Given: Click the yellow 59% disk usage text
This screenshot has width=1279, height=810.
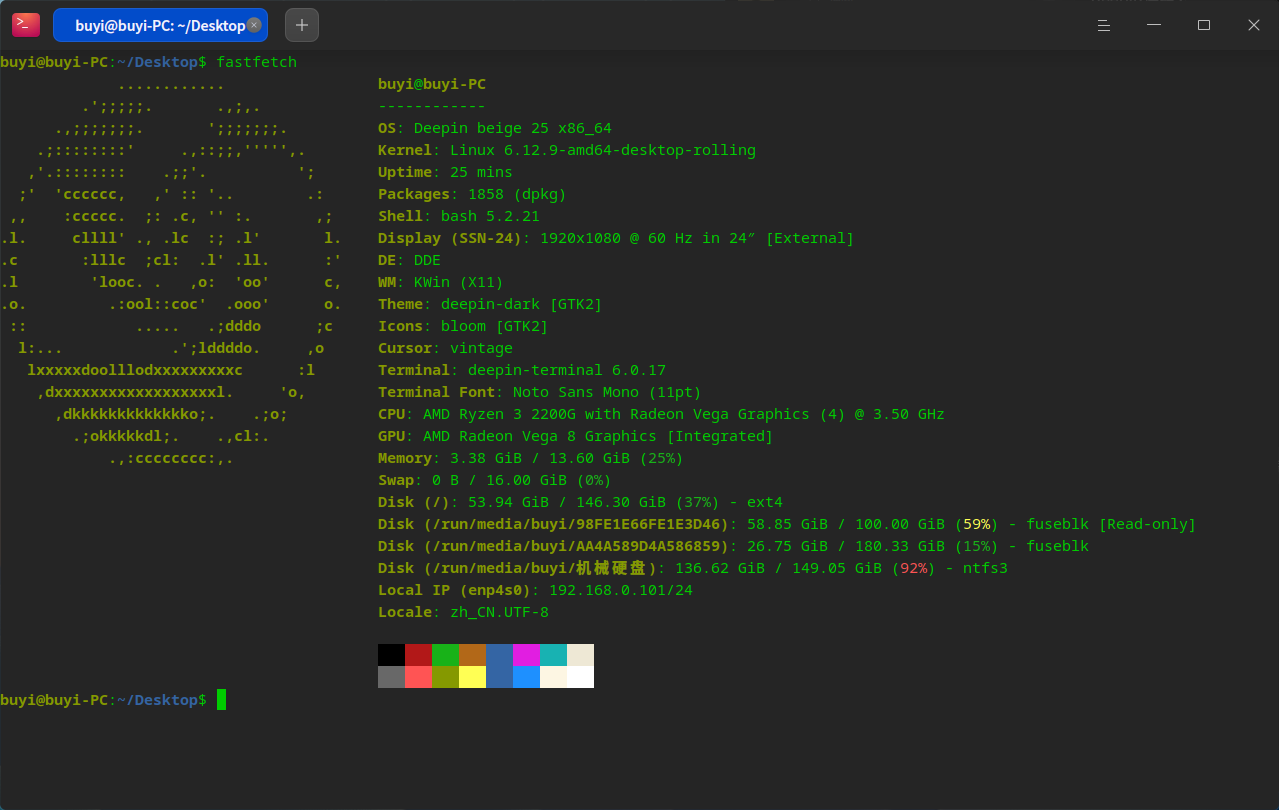Looking at the screenshot, I should click(x=977, y=524).
